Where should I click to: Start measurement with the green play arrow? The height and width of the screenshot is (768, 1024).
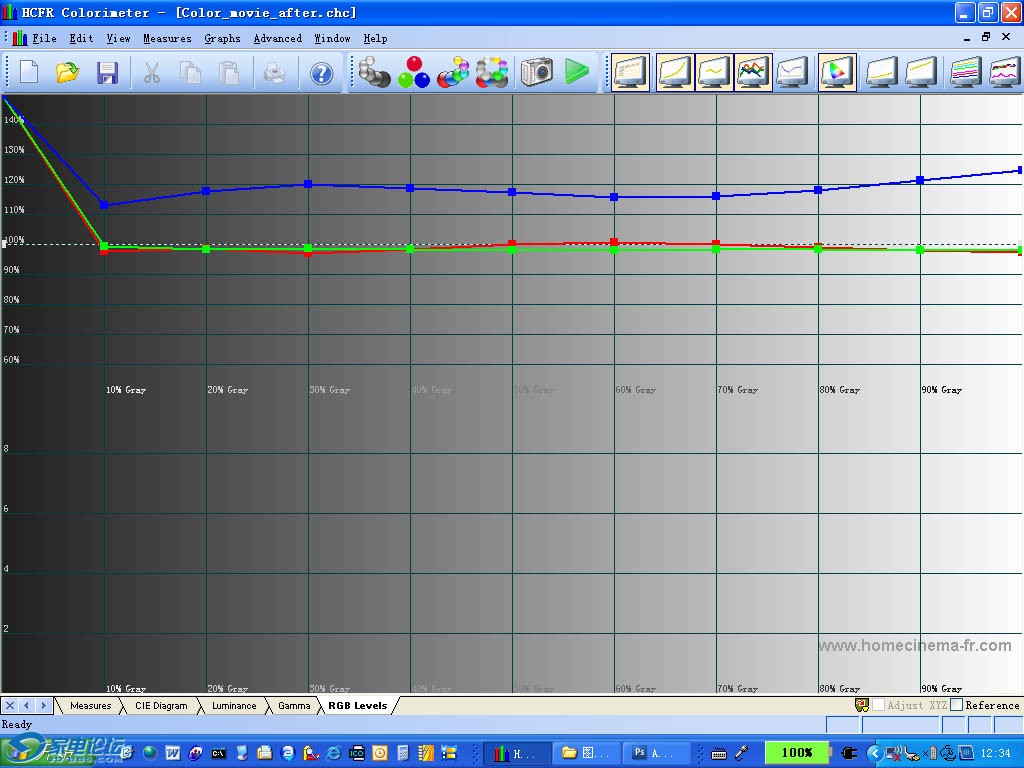coord(577,72)
